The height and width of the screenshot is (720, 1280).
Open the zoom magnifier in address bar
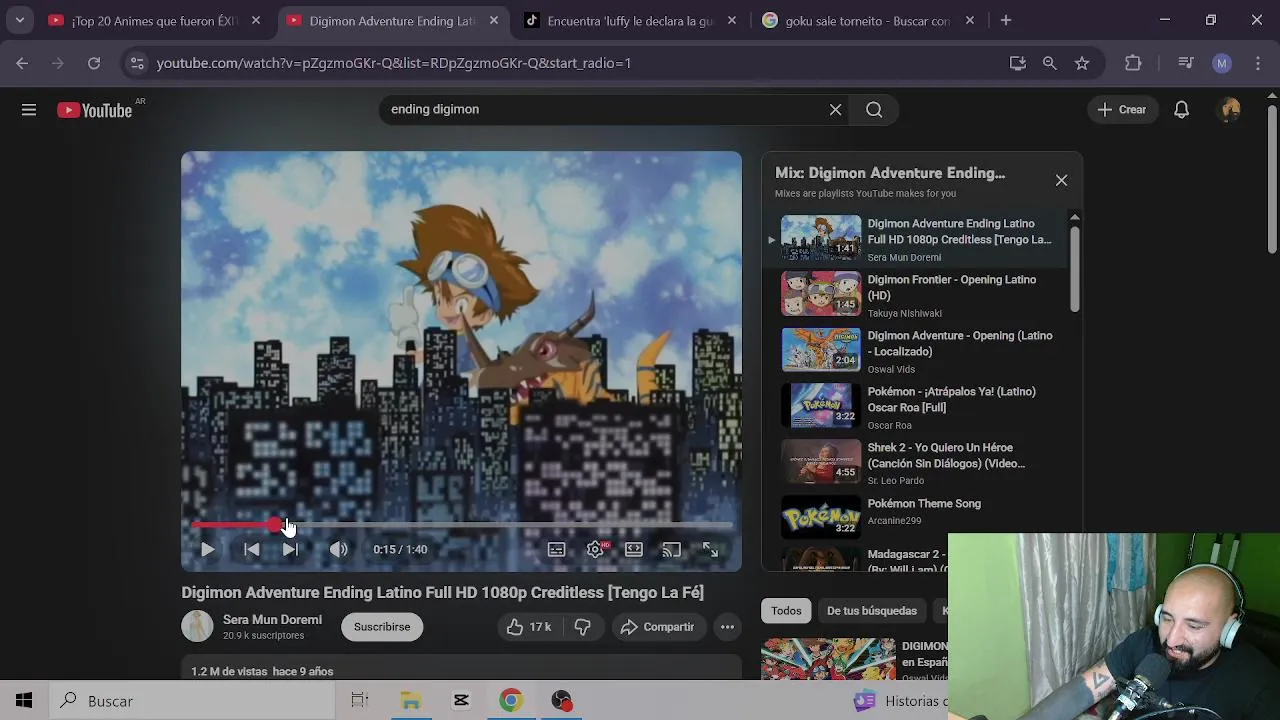coord(1049,63)
